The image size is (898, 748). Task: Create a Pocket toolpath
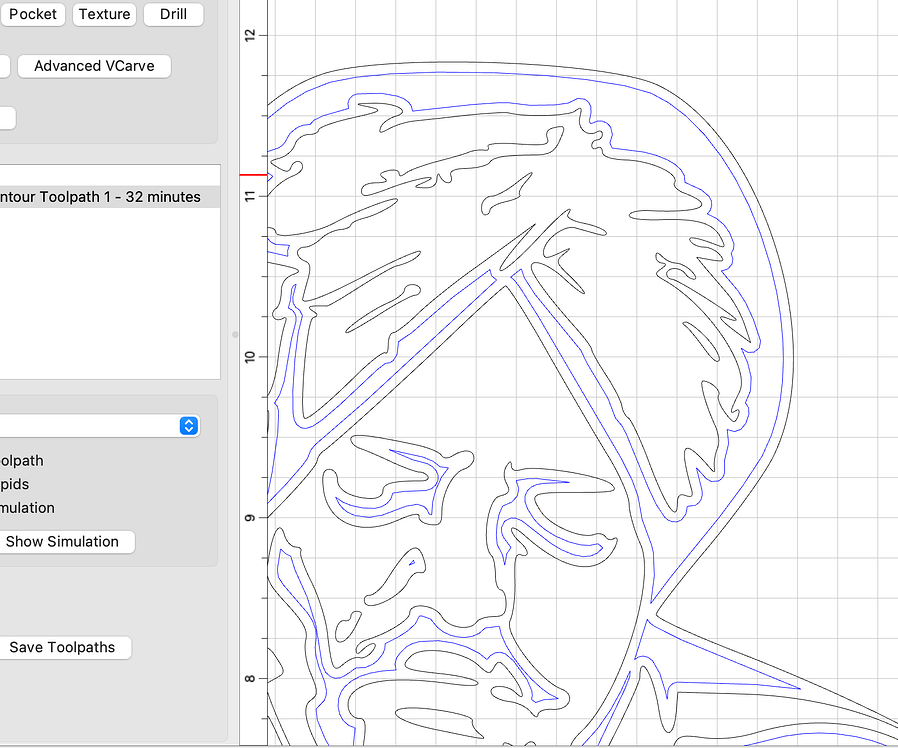33,14
